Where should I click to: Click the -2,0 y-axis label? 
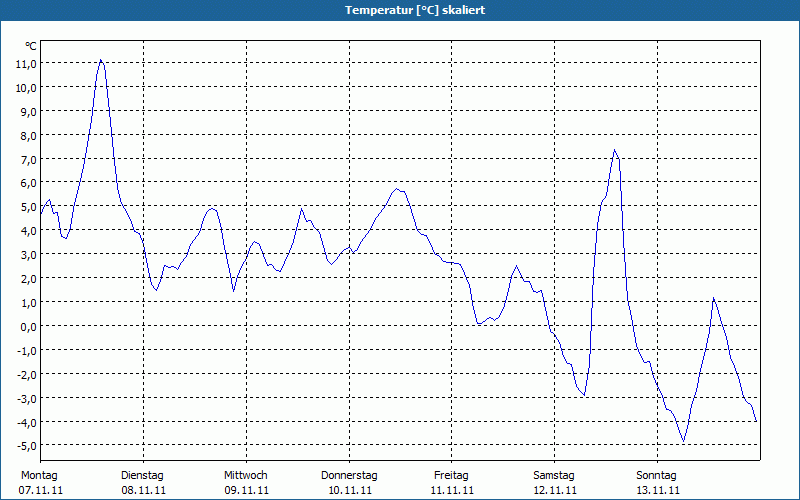click(x=27, y=375)
